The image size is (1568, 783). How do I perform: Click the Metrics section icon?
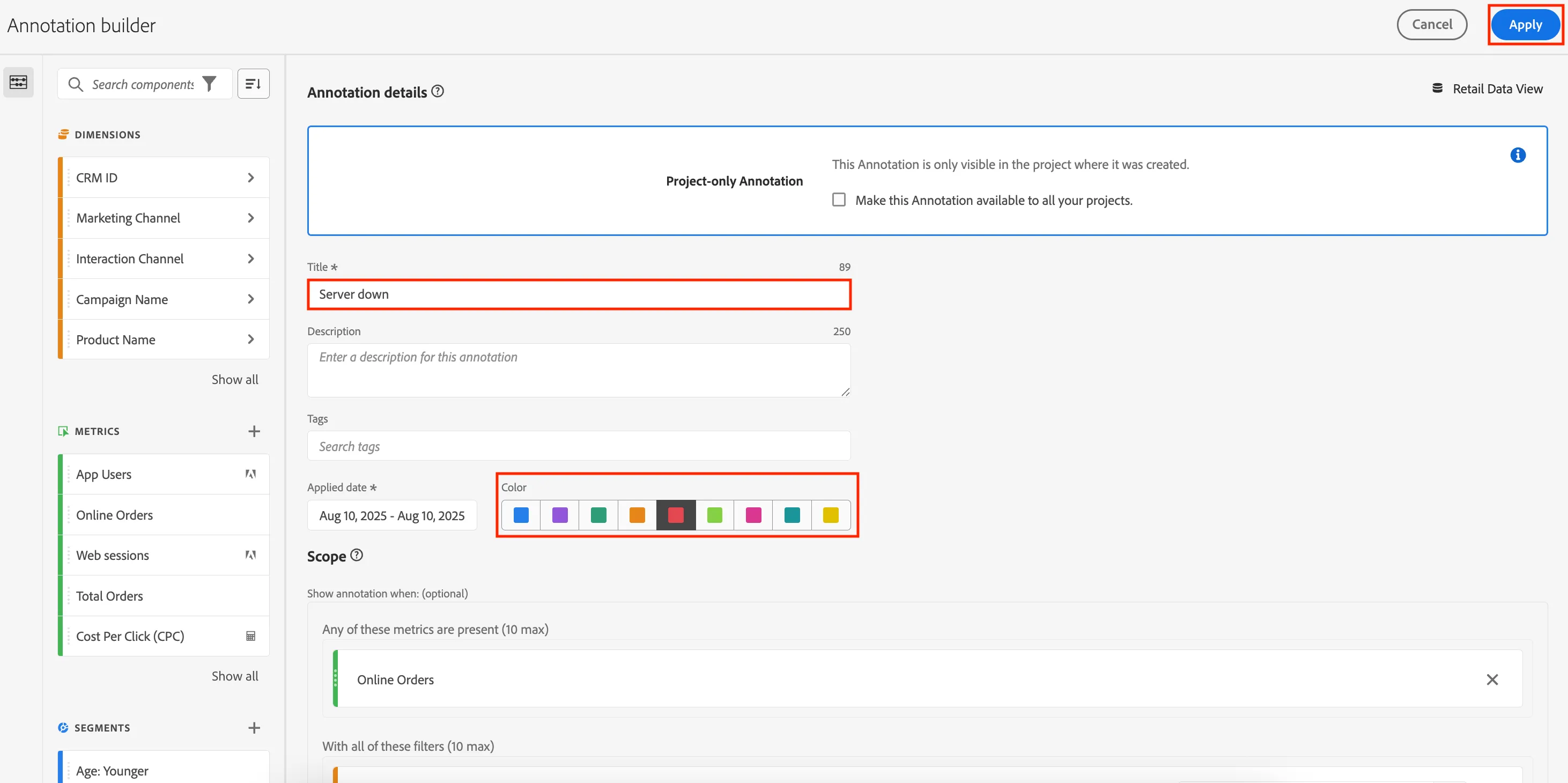click(x=63, y=431)
